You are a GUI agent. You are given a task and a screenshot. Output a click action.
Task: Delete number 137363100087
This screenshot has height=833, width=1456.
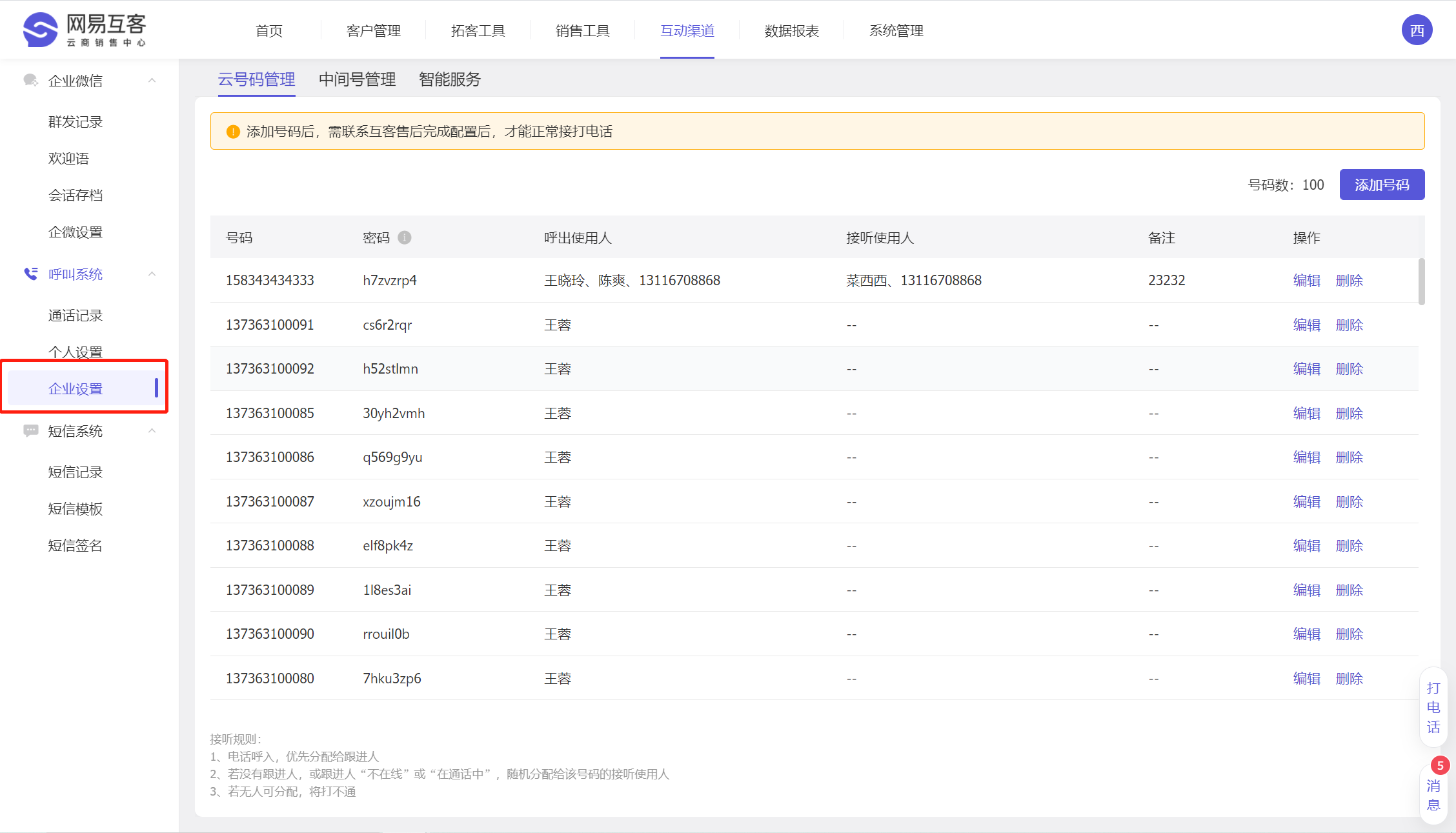[1350, 501]
